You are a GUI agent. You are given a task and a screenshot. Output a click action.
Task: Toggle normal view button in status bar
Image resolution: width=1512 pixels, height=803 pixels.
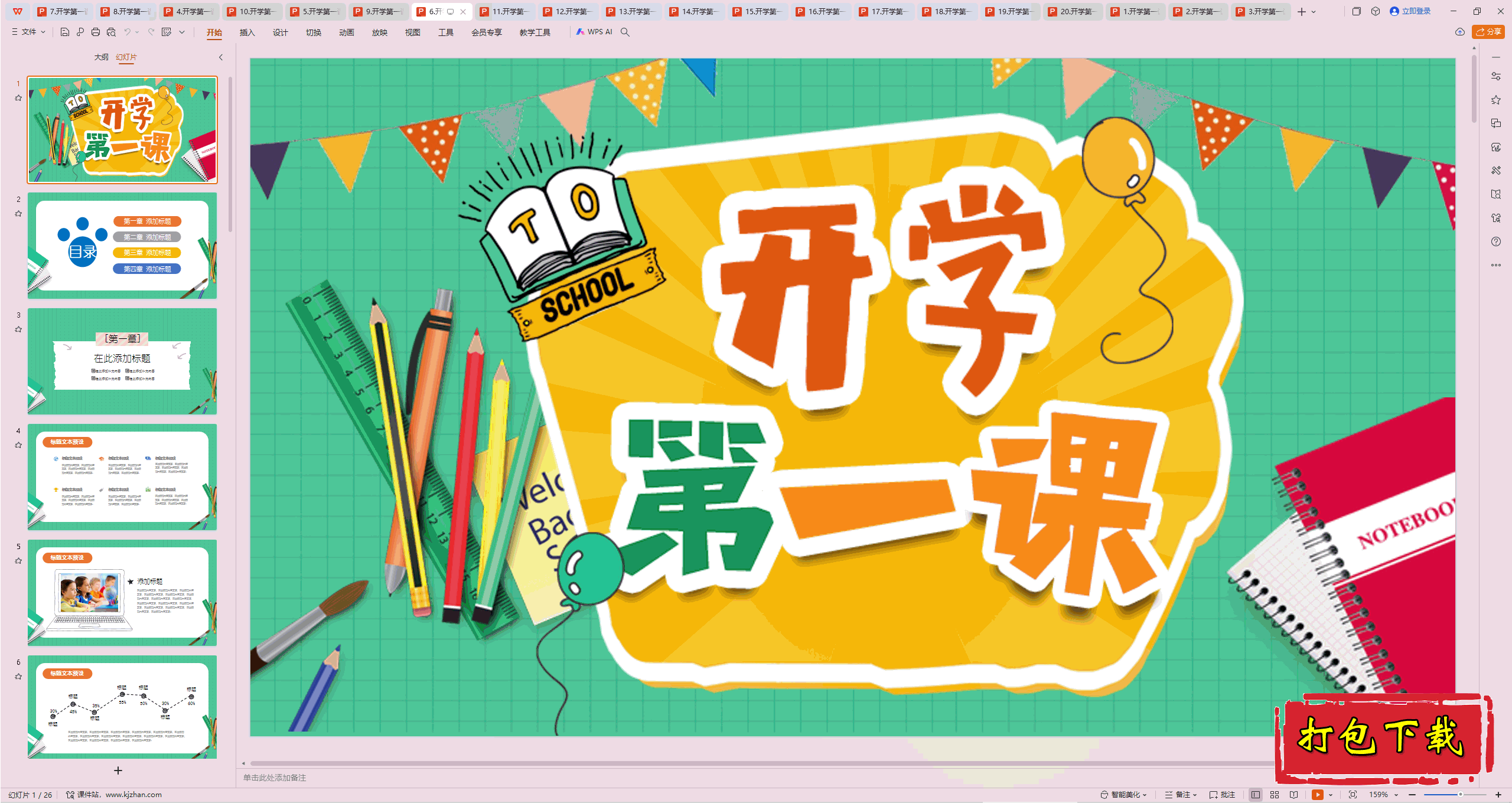(x=1255, y=795)
